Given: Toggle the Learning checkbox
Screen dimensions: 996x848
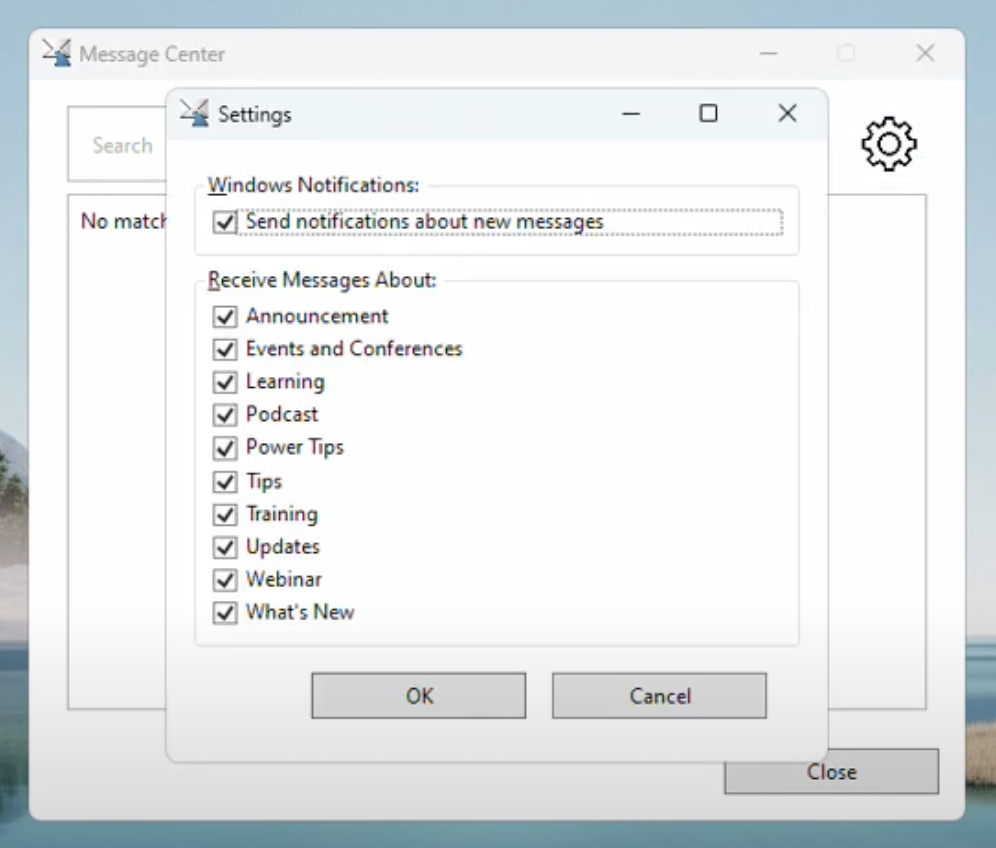Looking at the screenshot, I should 224,383.
